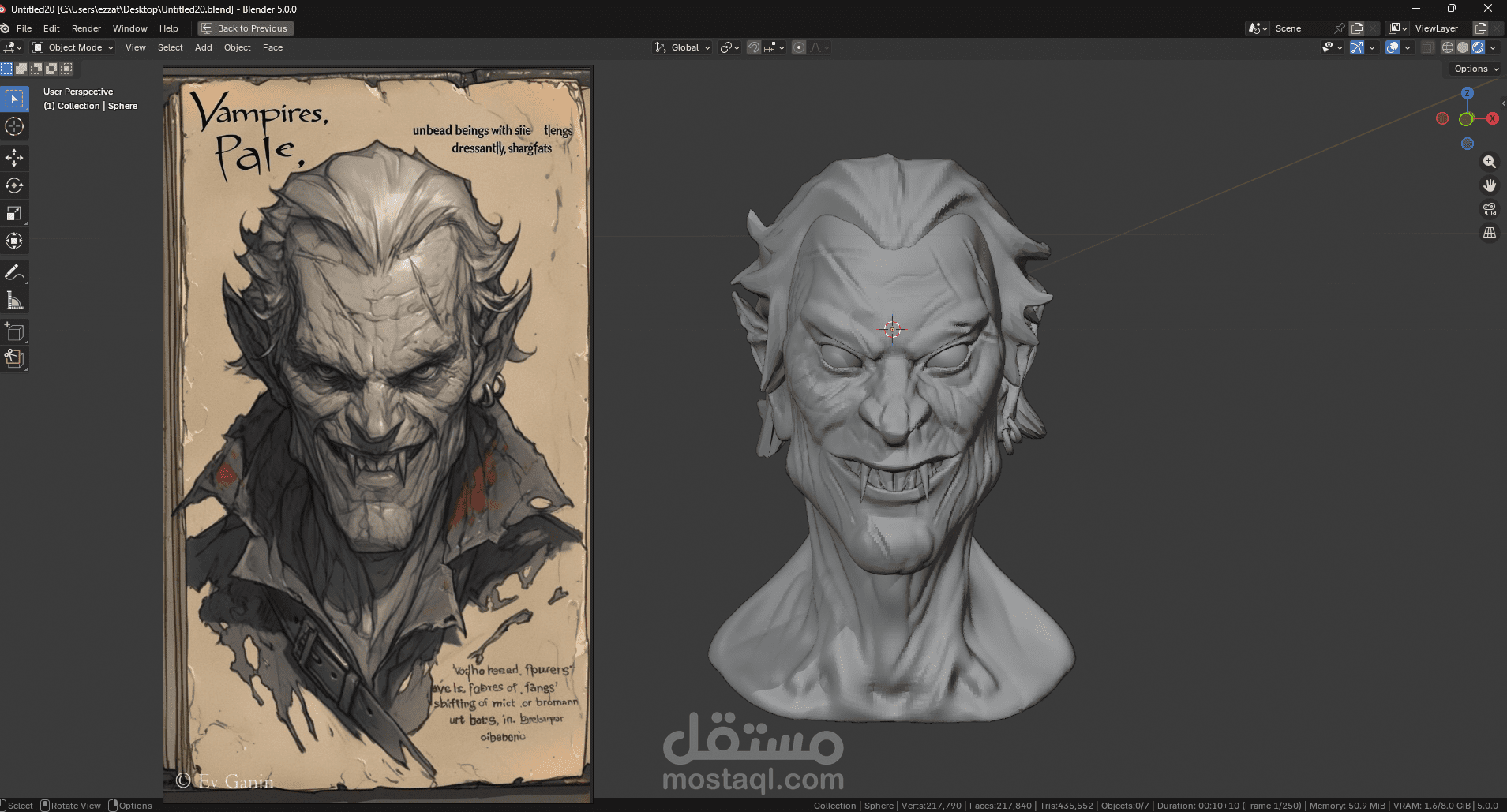The width and height of the screenshot is (1507, 812).
Task: Switch to material preview shading
Action: tap(1478, 47)
